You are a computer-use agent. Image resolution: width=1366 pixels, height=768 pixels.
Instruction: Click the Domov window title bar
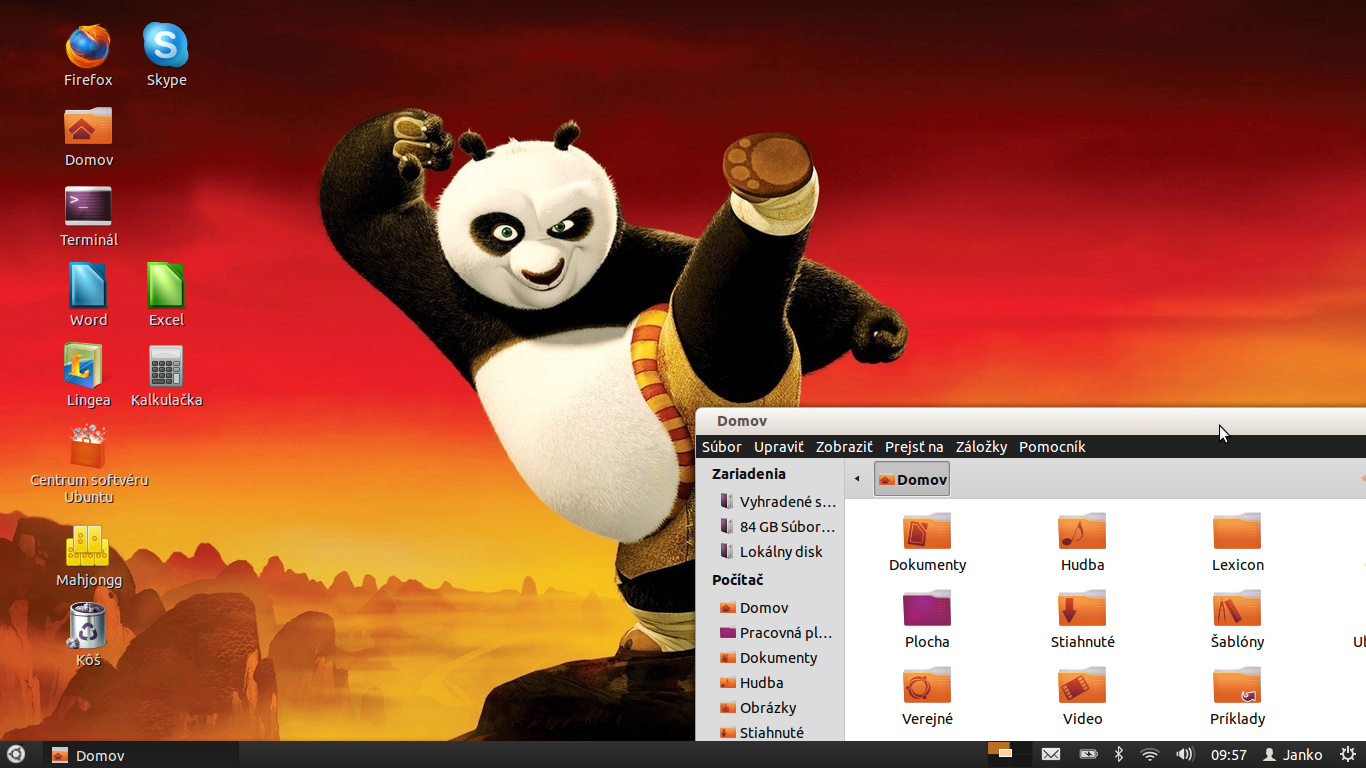(x=1030, y=421)
